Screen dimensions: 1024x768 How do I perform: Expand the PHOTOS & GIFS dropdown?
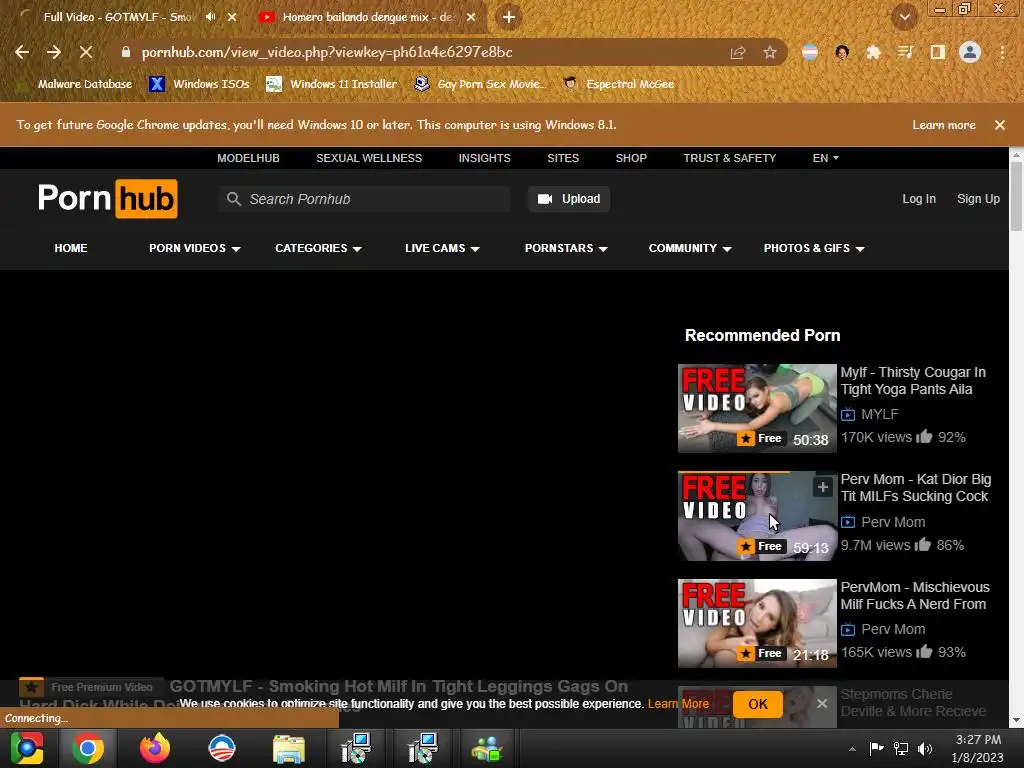814,248
